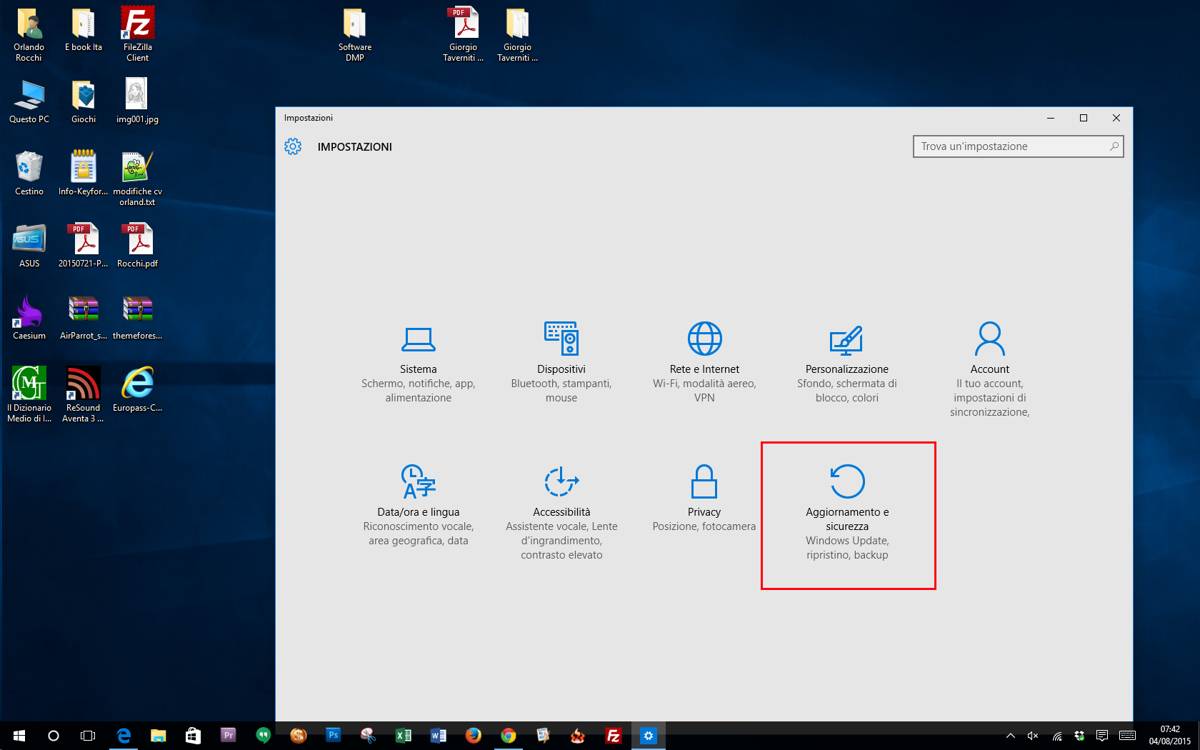Unmute audio via the speaker tray icon
Screen dimensions: 1200x750
pos(1031,736)
